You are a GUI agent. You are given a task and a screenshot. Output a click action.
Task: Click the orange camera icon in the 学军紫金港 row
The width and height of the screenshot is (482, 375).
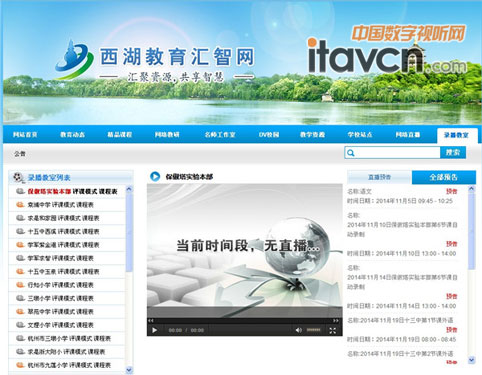point(20,245)
